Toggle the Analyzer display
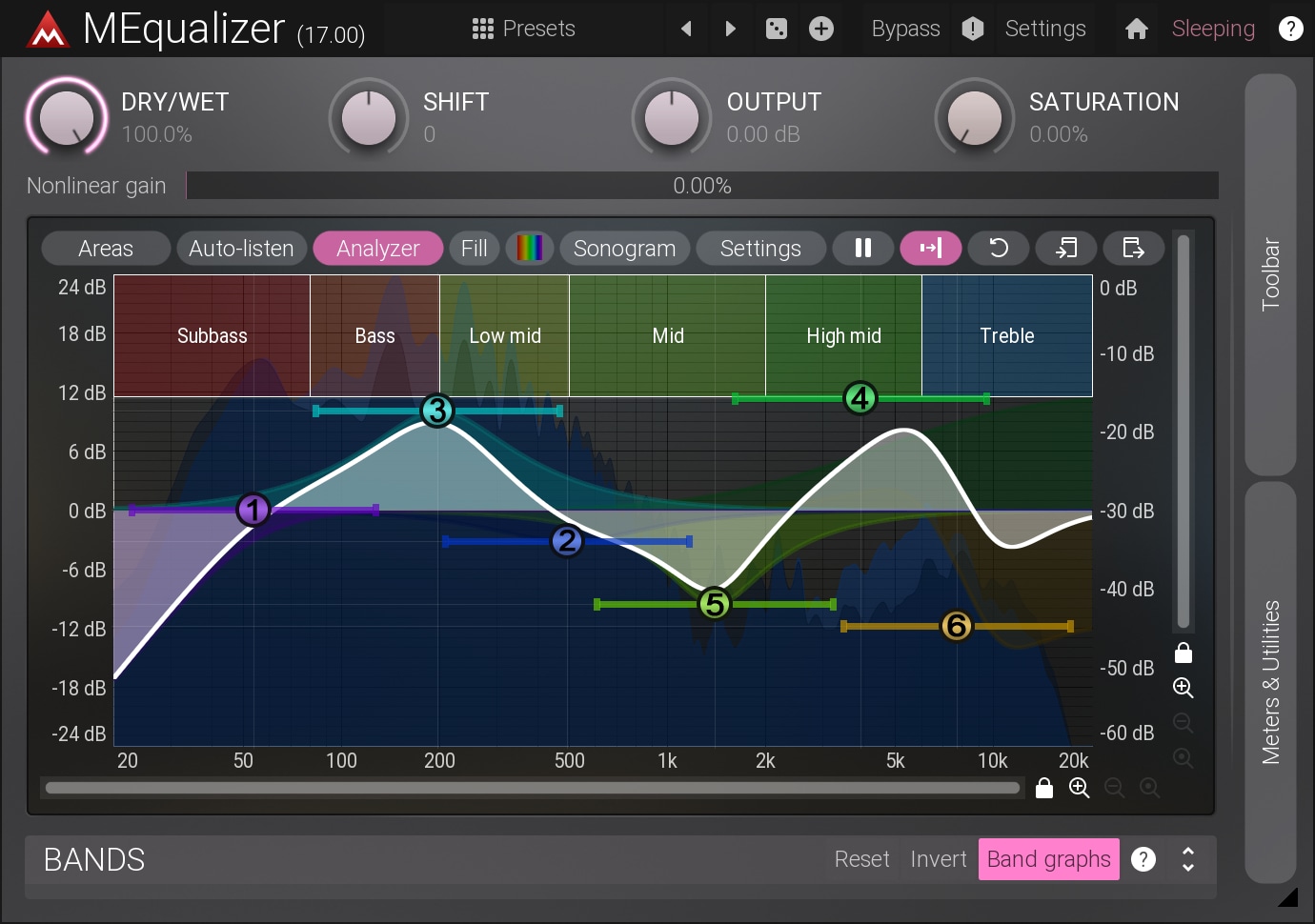The width and height of the screenshot is (1315, 924). [x=377, y=249]
